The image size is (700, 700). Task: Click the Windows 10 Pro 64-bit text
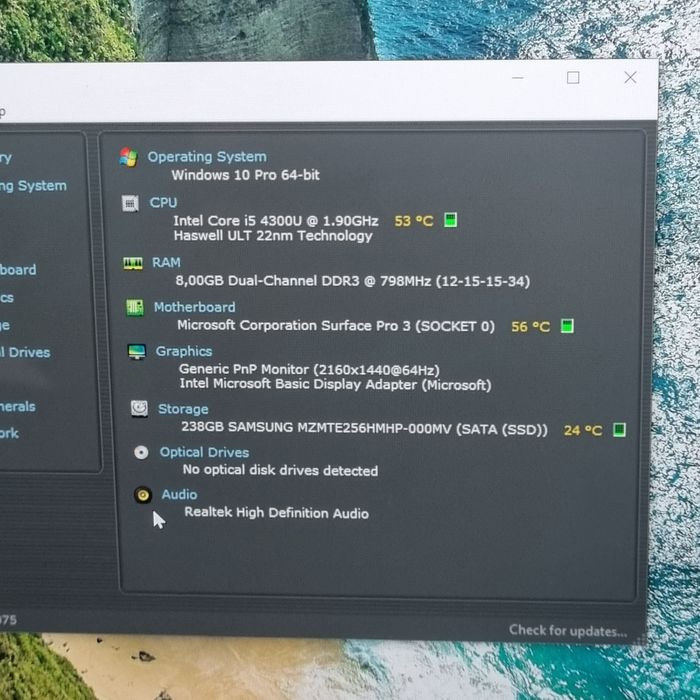246,175
